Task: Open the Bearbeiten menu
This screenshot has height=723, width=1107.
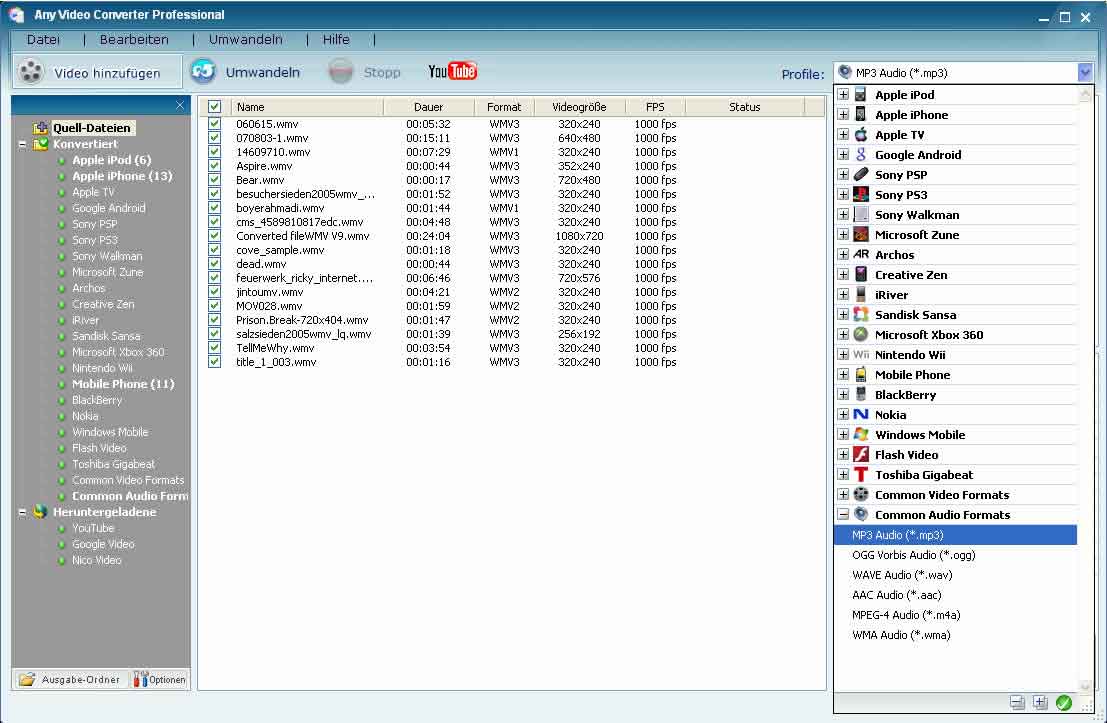Action: coord(134,40)
